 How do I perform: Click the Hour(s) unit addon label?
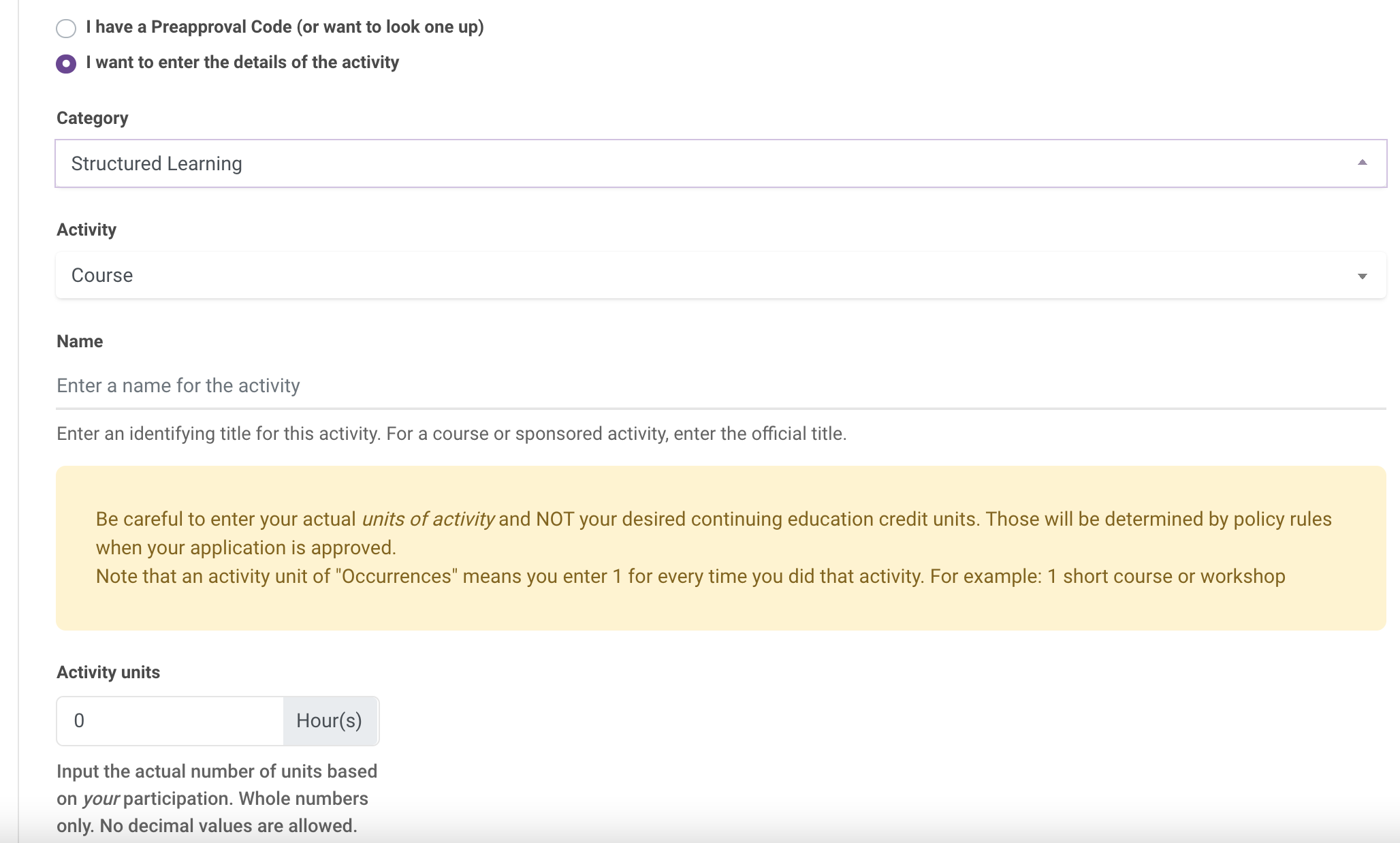tap(330, 720)
